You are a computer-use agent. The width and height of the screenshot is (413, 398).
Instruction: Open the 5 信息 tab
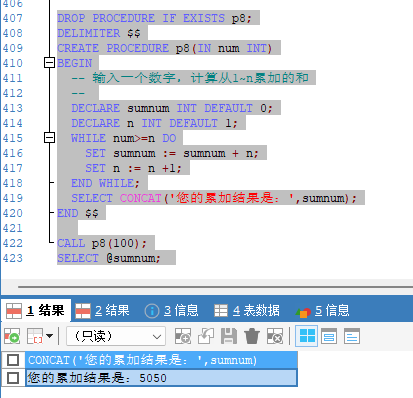pos(323,311)
